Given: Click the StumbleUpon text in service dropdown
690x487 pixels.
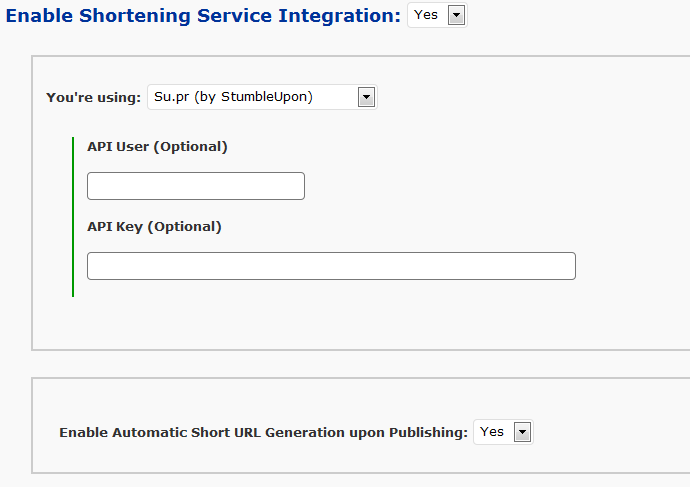Looking at the screenshot, I should point(267,97).
